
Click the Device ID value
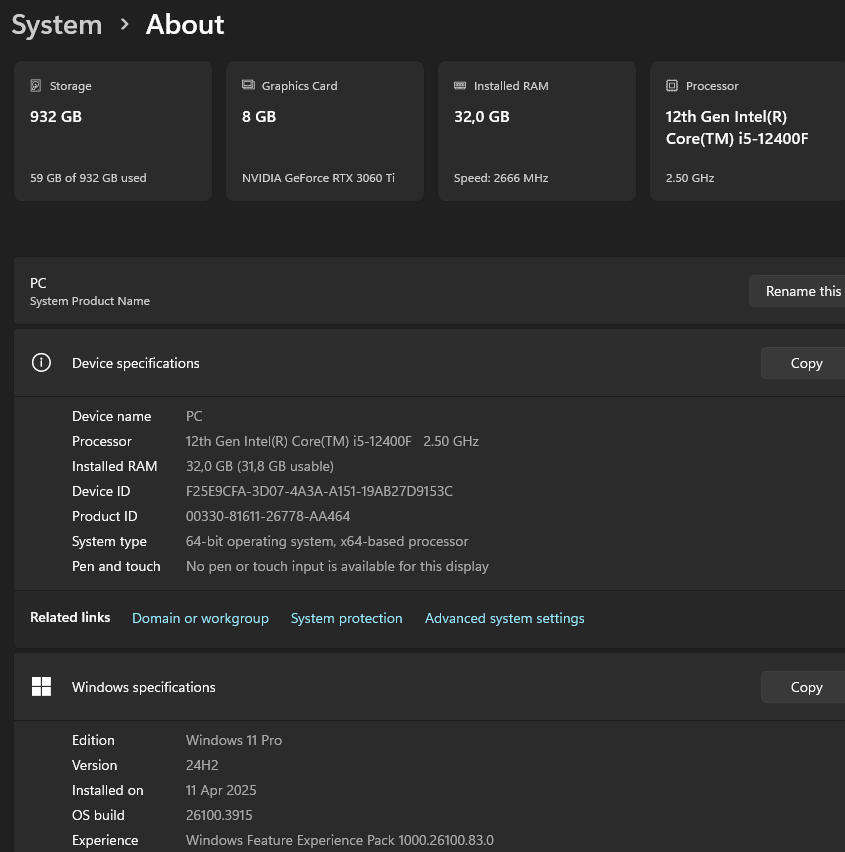click(x=319, y=491)
